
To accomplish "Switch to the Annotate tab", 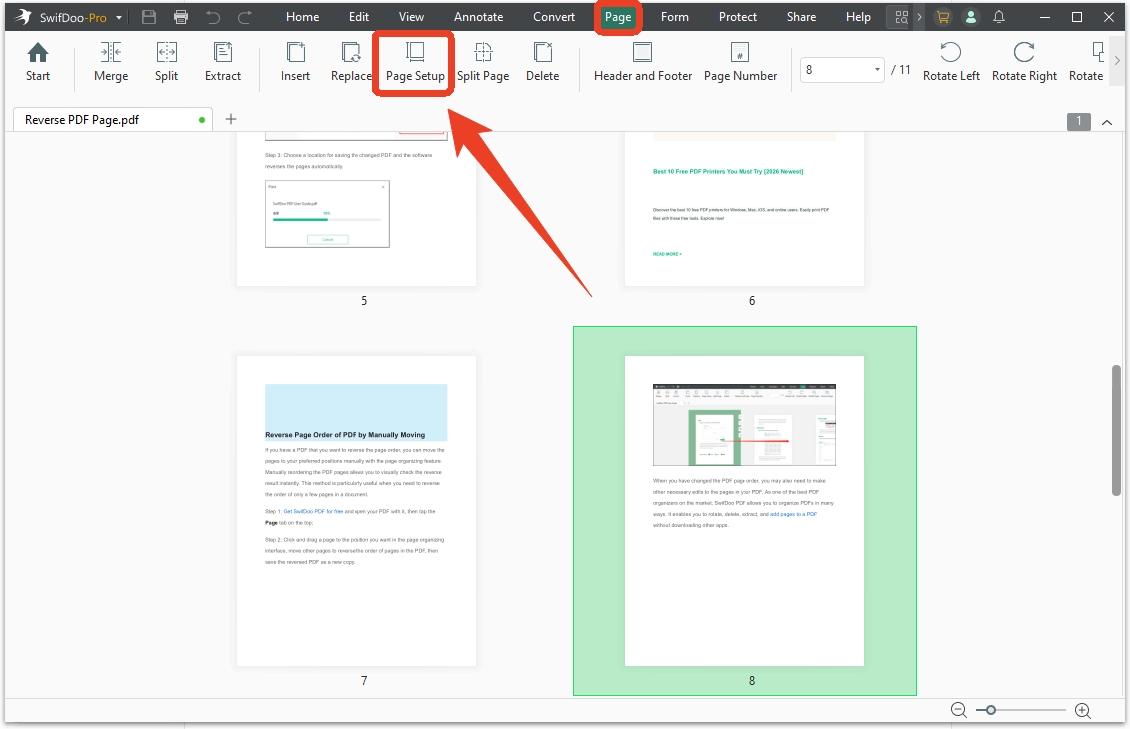I will click(x=479, y=17).
